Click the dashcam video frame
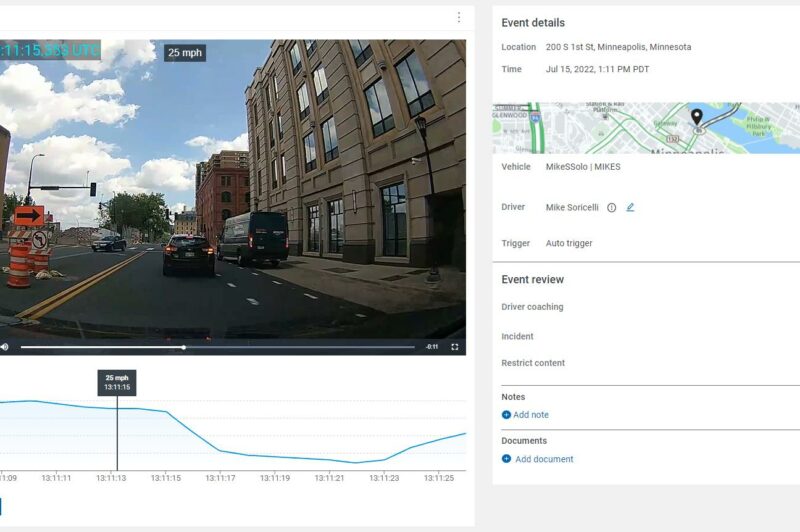800x532 pixels. (233, 189)
